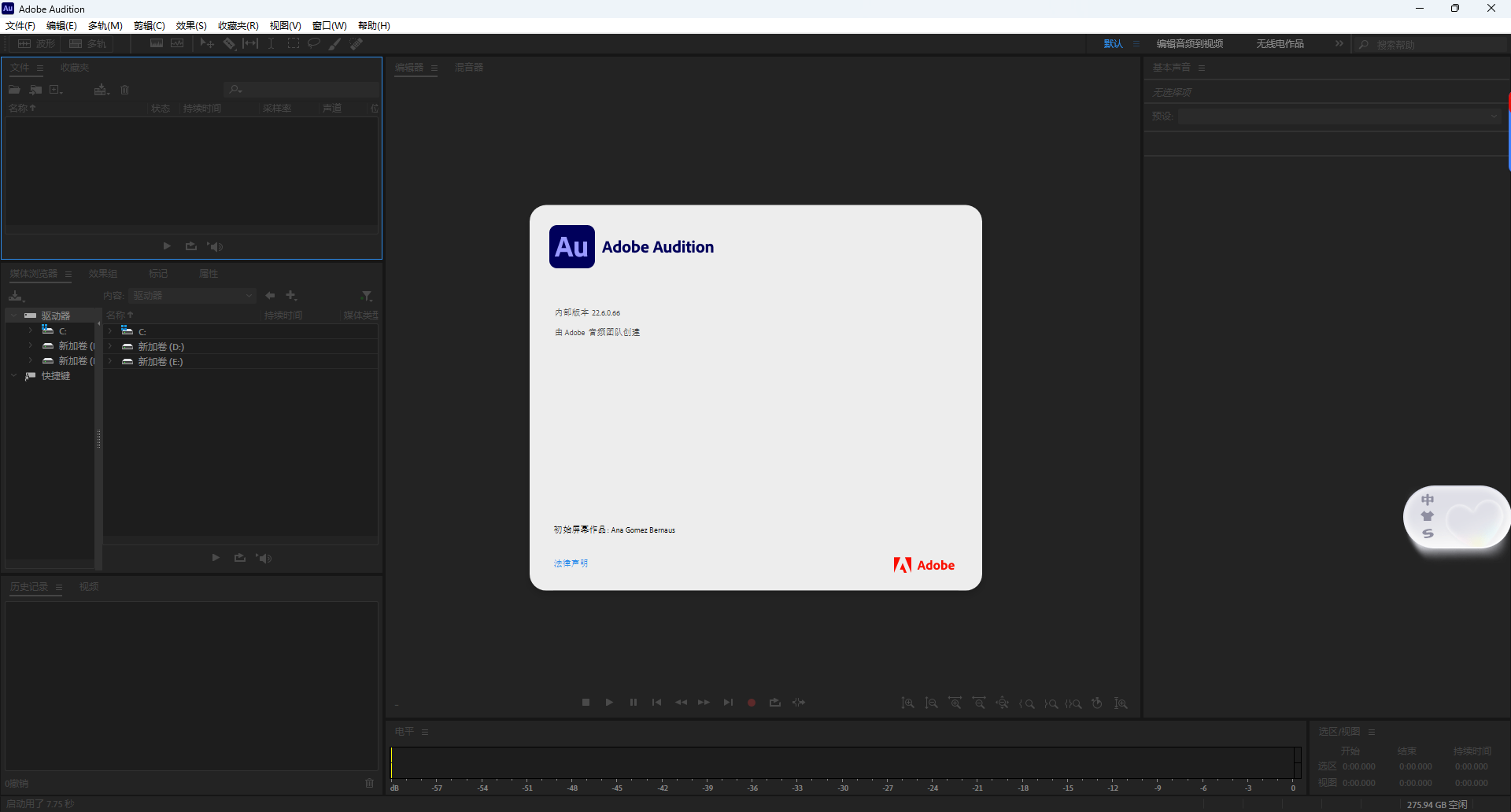Adjust preview volume via the speaker control
1511x812 pixels.
tap(215, 245)
